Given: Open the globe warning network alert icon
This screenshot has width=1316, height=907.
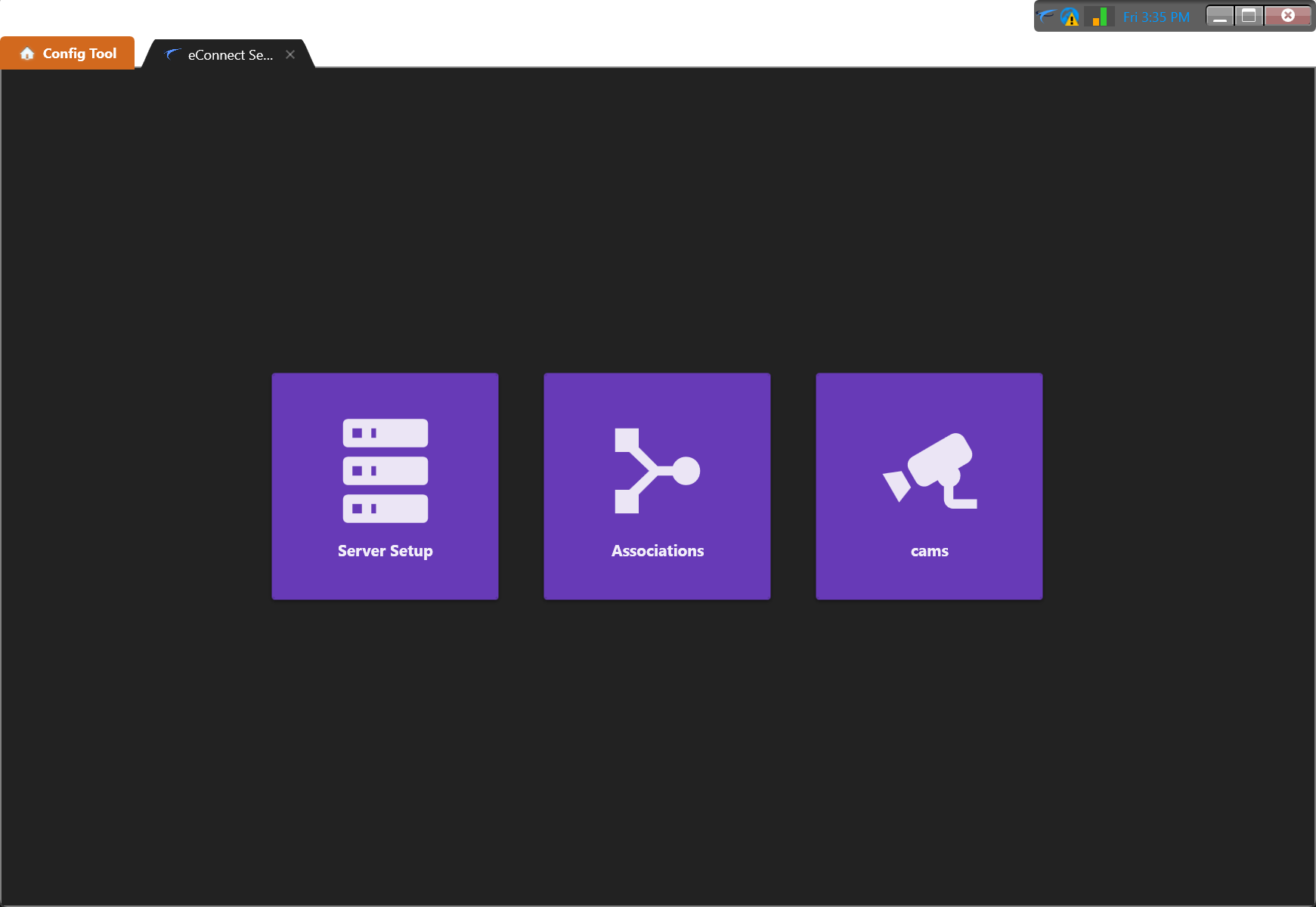Looking at the screenshot, I should pos(1070,17).
